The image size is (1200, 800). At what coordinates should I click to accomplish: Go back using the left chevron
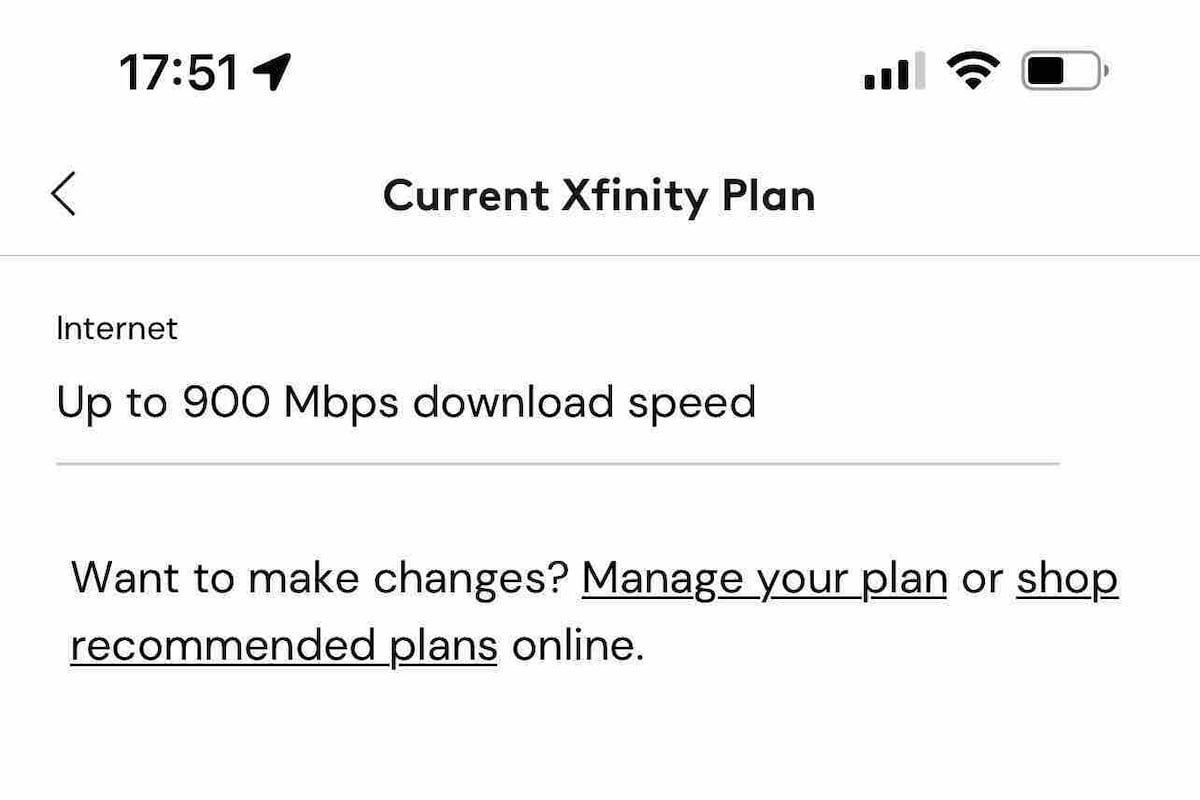click(x=63, y=194)
